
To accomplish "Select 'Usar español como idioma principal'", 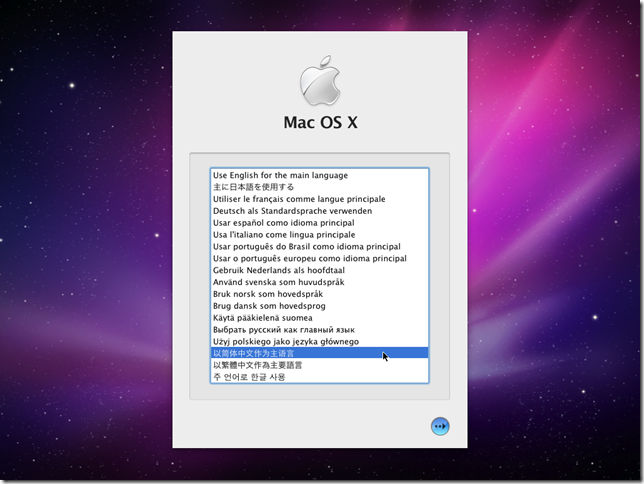I will 320,223.
